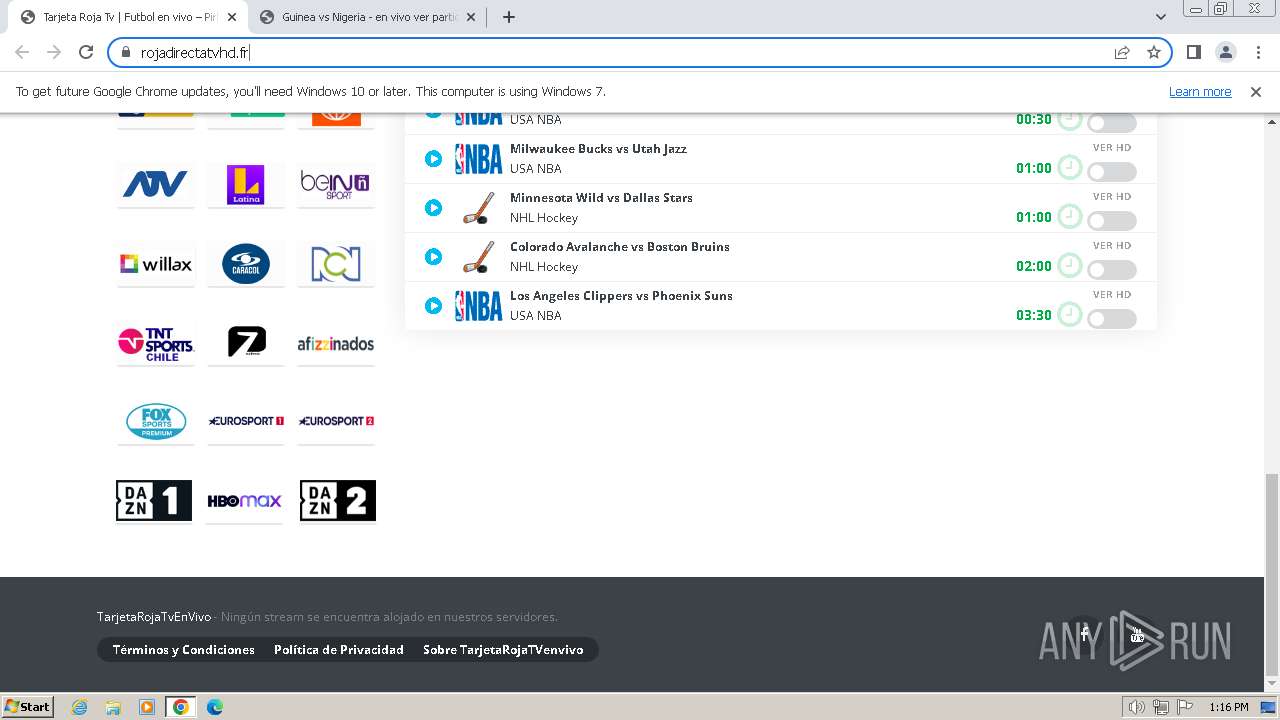
Task: Toggle VER HD for Avalanche vs Bruins
Action: [x=1112, y=270]
